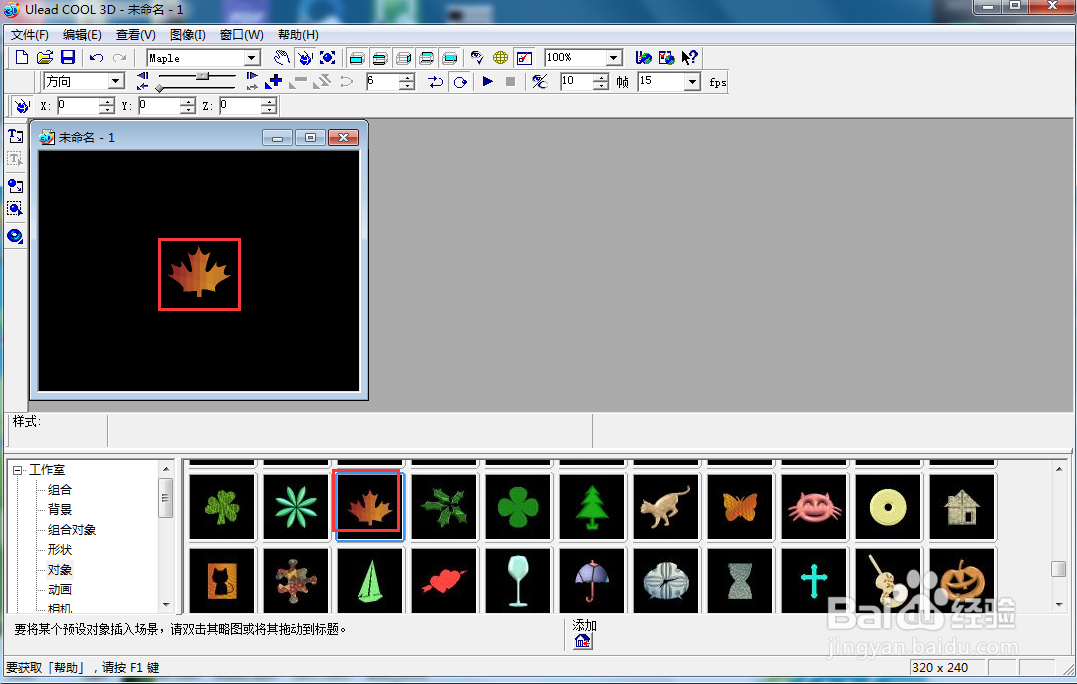Select 形状 in the studio tree

pos(60,549)
